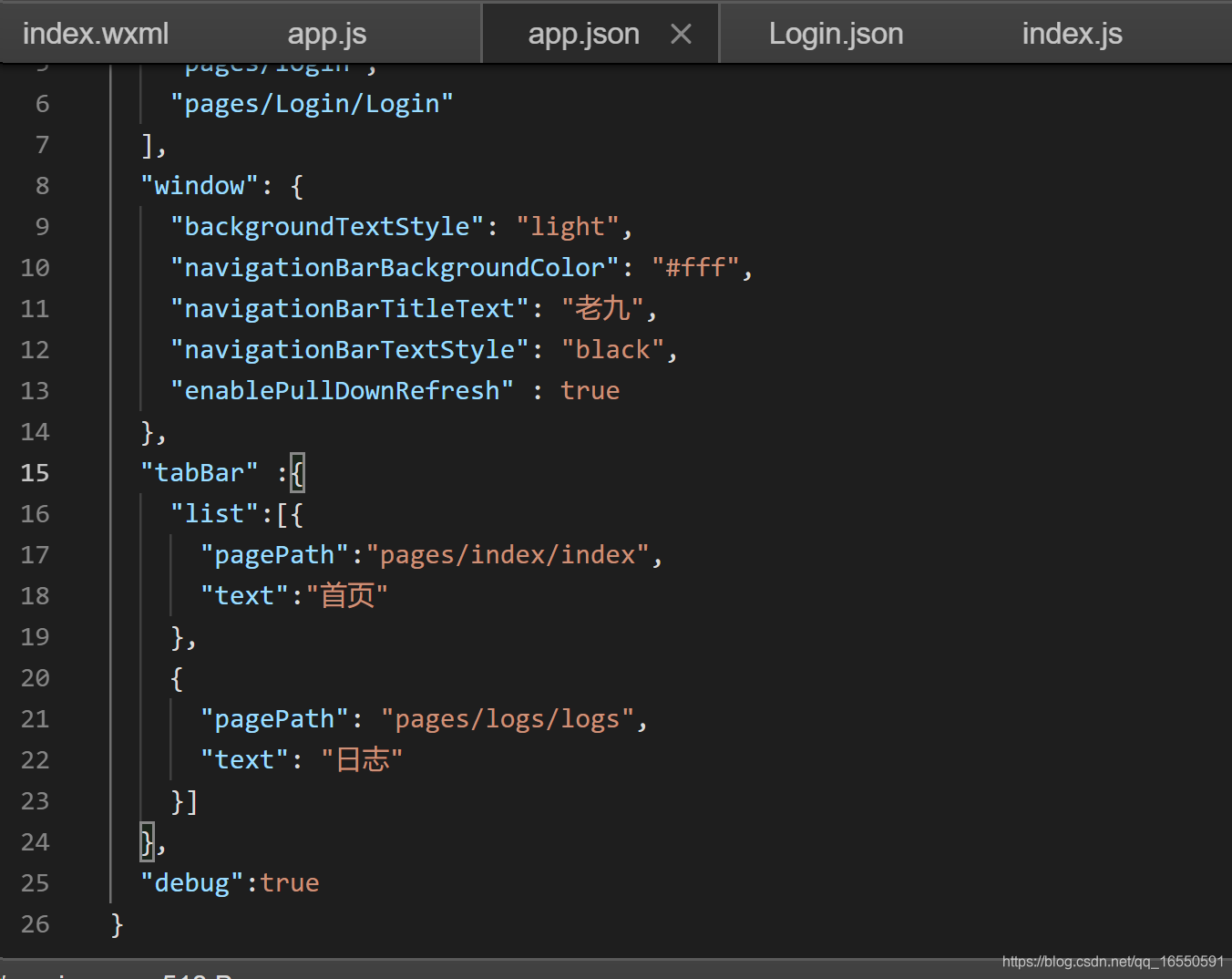Click the "light" value
1232x979 pixels.
point(568,227)
